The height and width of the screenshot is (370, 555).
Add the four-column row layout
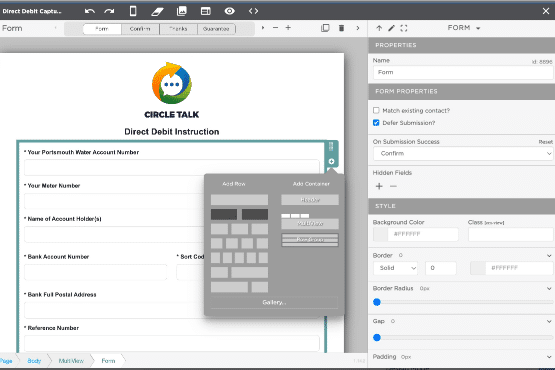click(x=239, y=243)
